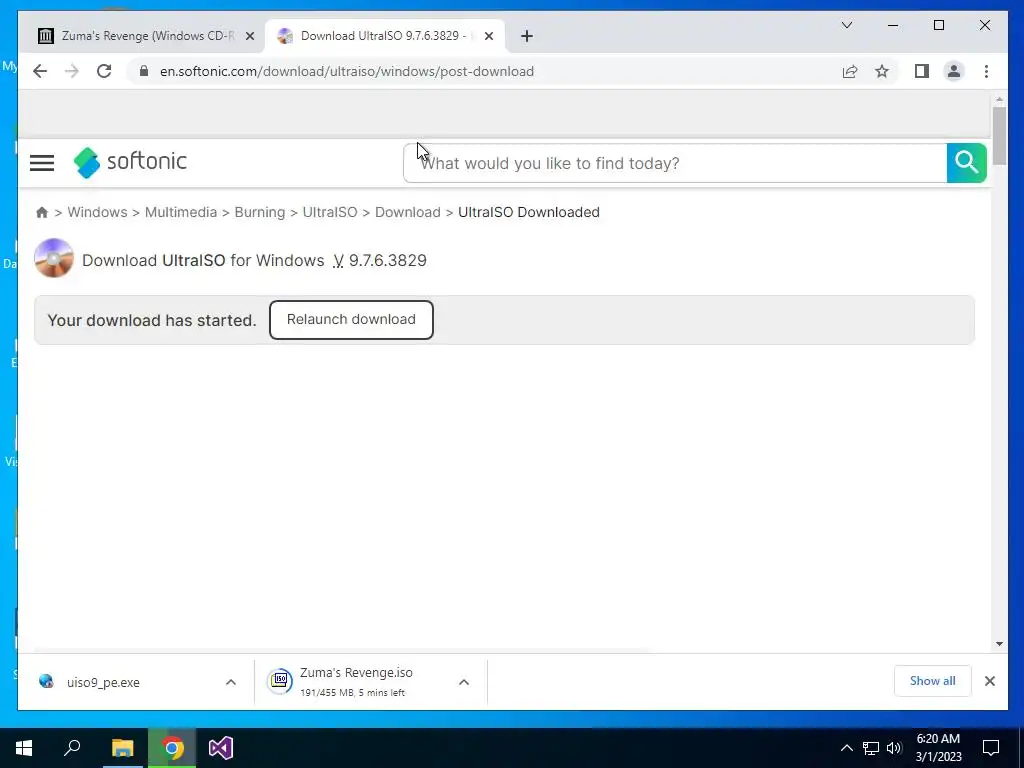1024x768 pixels.
Task: Click the 'UltraISO Downloaded' breadcrumb text
Action: click(x=528, y=212)
